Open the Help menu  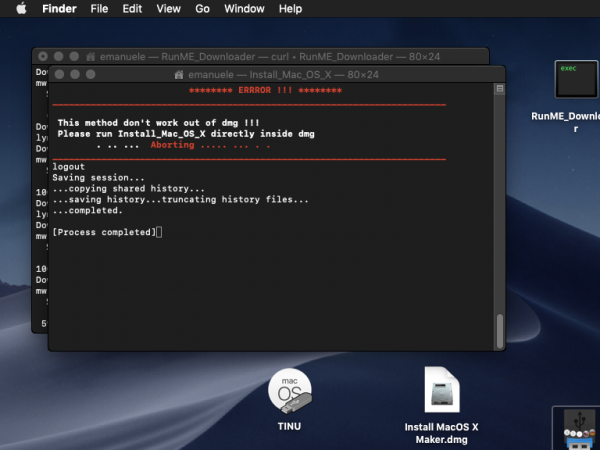click(x=290, y=8)
